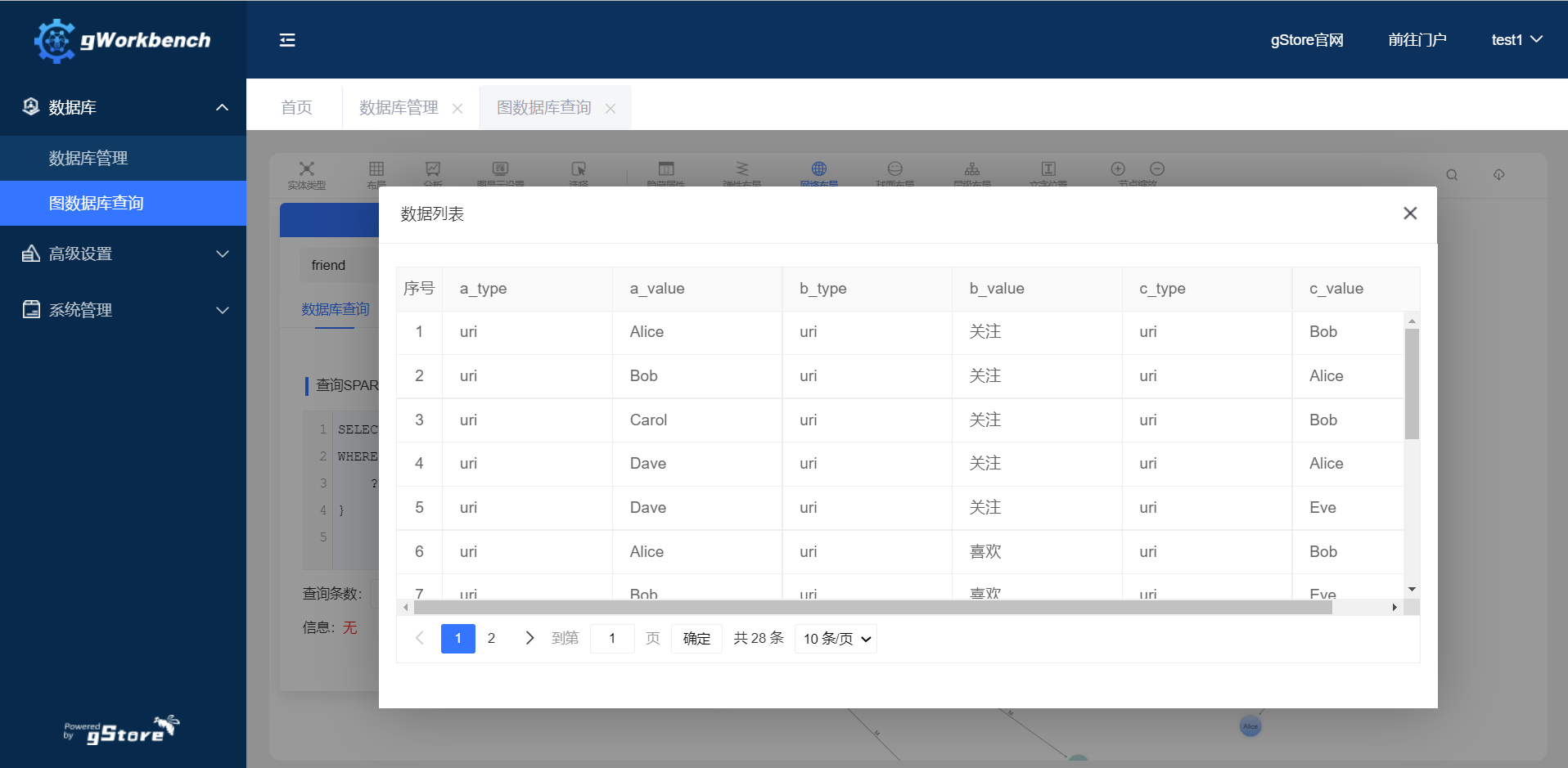Collapse the sidebar with the menu fold icon
This screenshot has height=768, width=1568.
[x=287, y=40]
